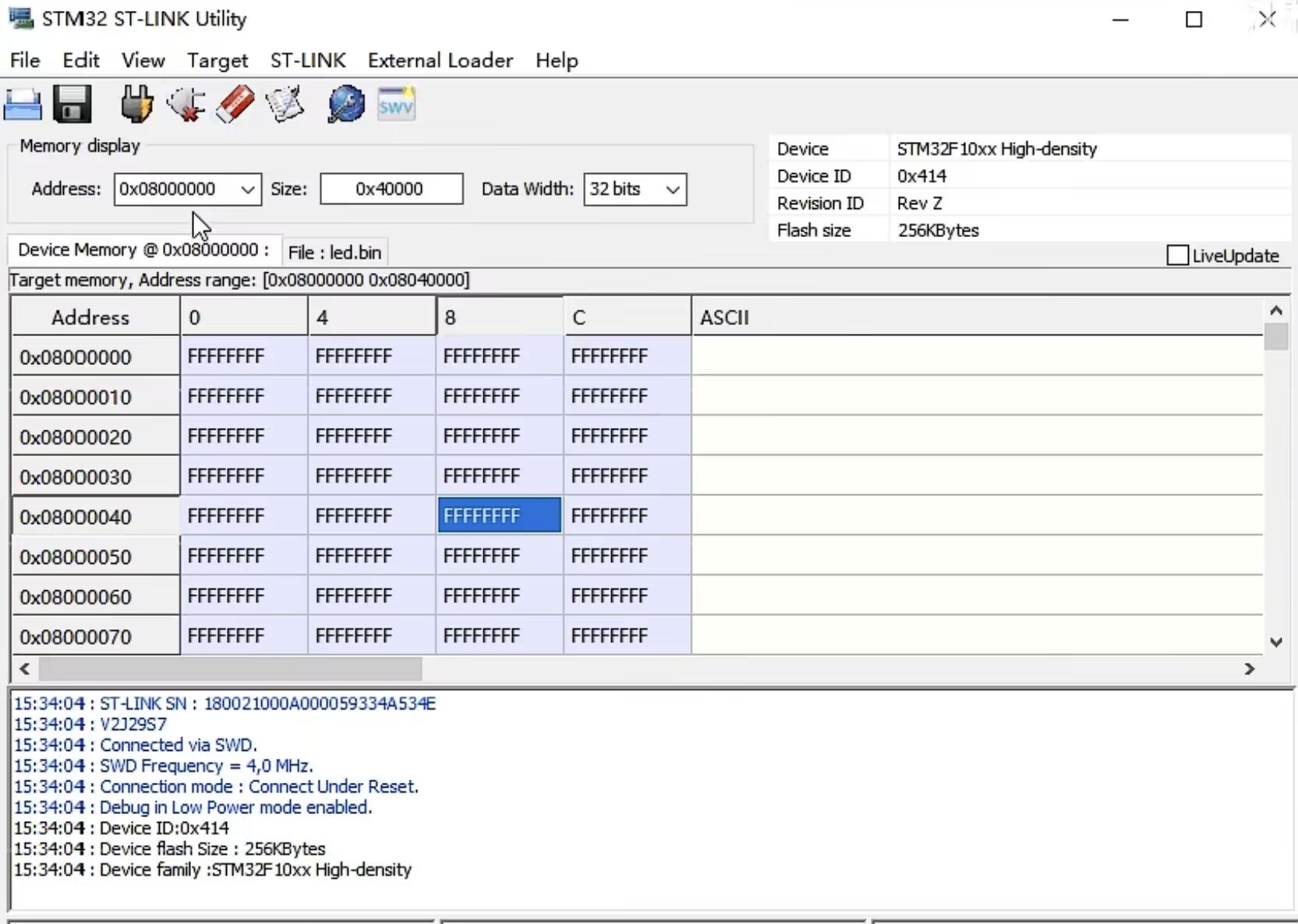The width and height of the screenshot is (1298, 924).
Task: Click column 8 cell in row 0x08000010
Action: [500, 396]
